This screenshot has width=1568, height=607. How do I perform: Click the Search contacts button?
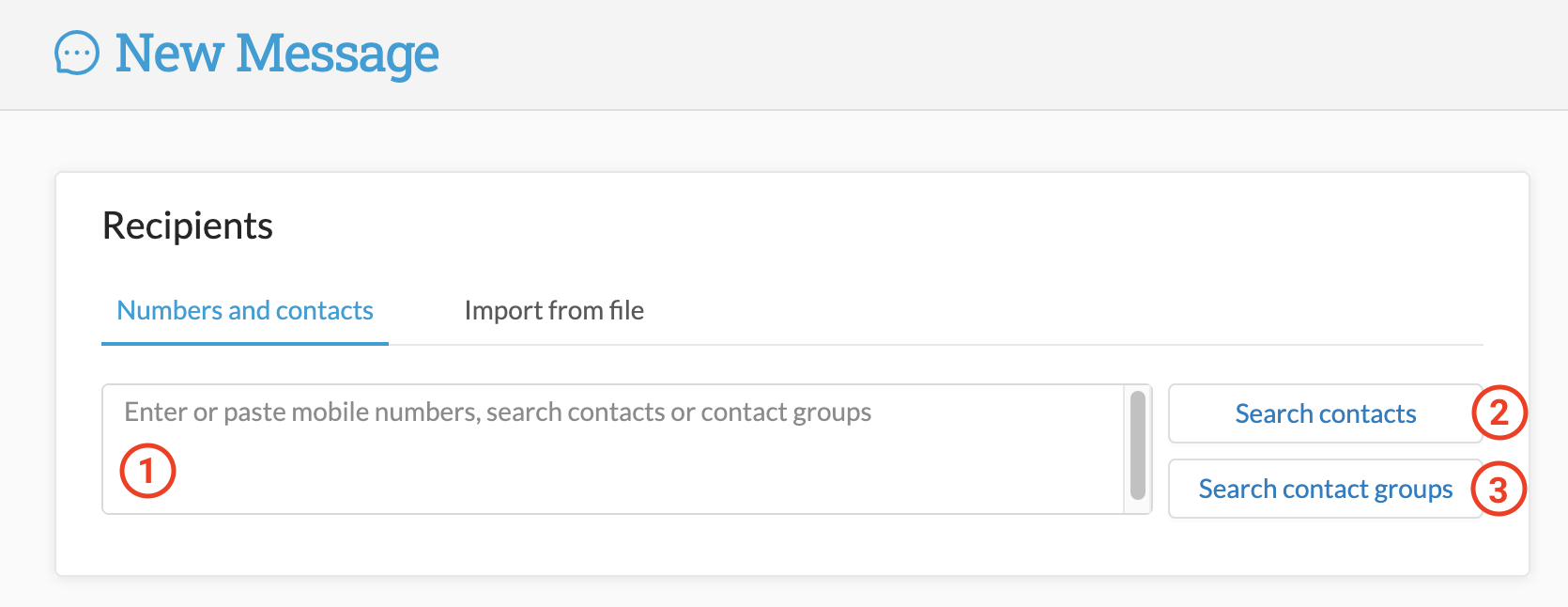coord(1325,413)
